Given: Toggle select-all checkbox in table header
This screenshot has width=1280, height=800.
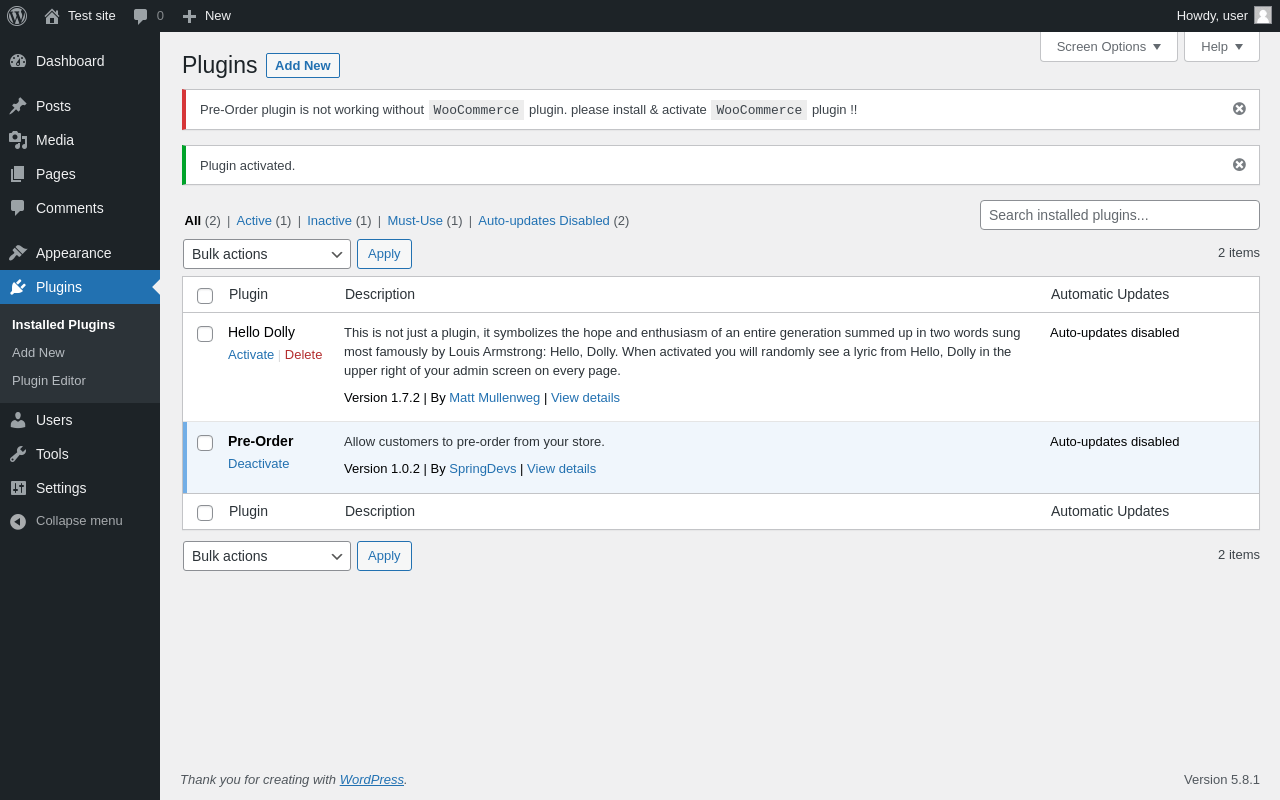Looking at the screenshot, I should [x=205, y=296].
